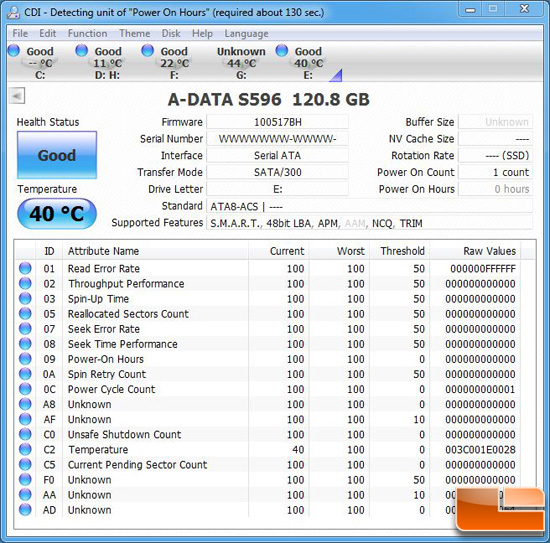Select the Unsafe Shutdown Count attribute name
The image size is (550, 543).
tap(124, 435)
